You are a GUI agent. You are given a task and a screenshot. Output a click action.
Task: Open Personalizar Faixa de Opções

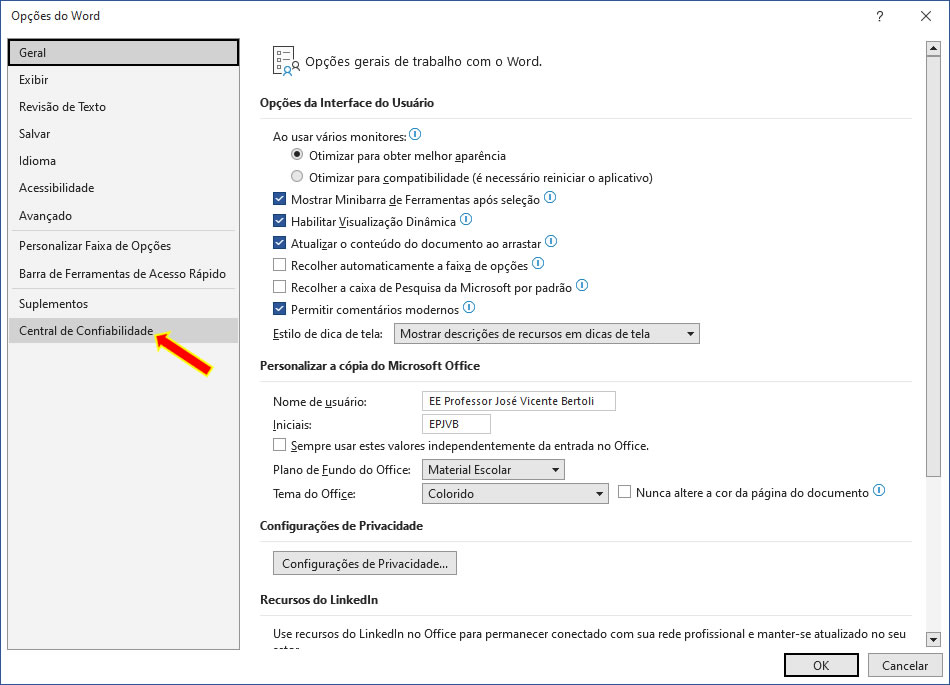[x=124, y=246]
